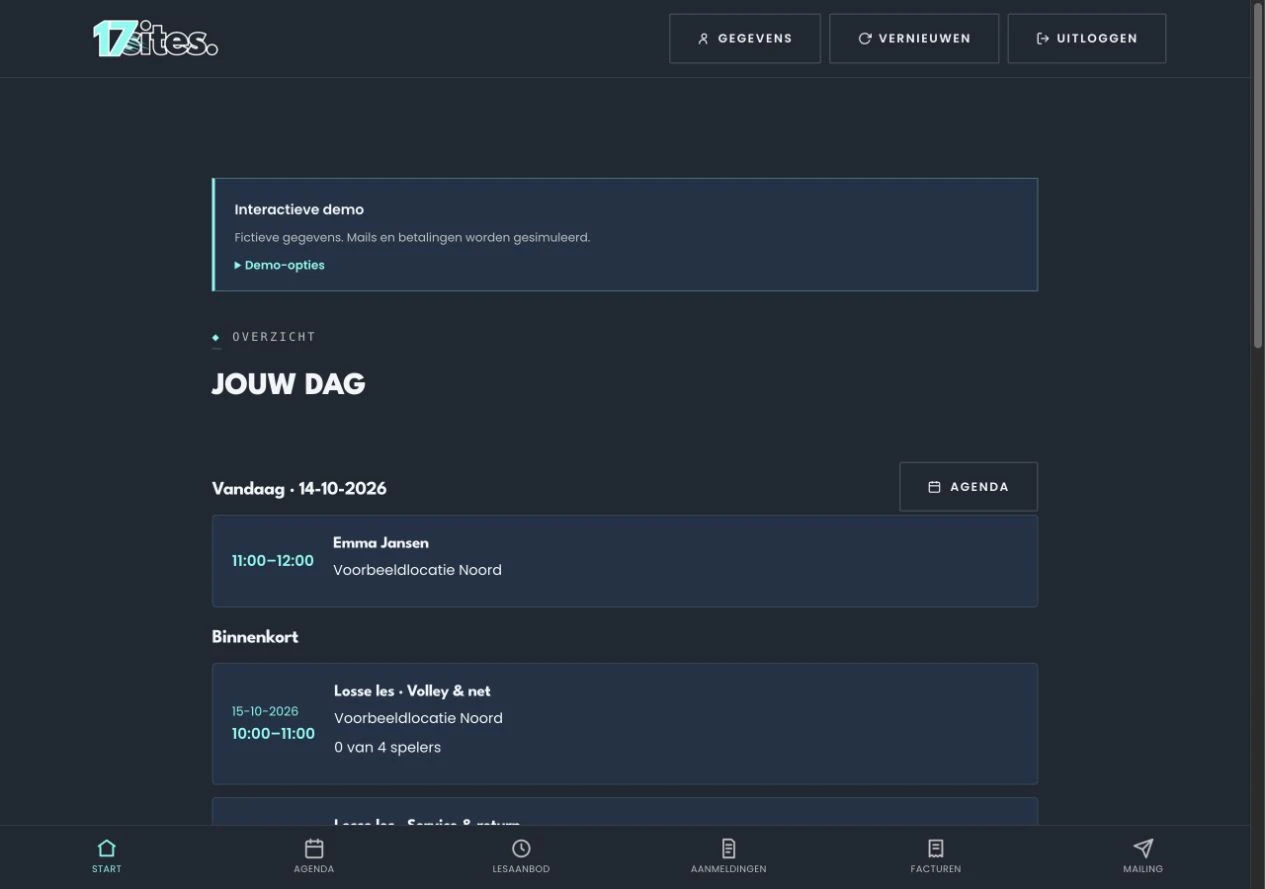Open the Facturen receipt tab icon
Image resolution: width=1265 pixels, height=889 pixels.
click(936, 848)
